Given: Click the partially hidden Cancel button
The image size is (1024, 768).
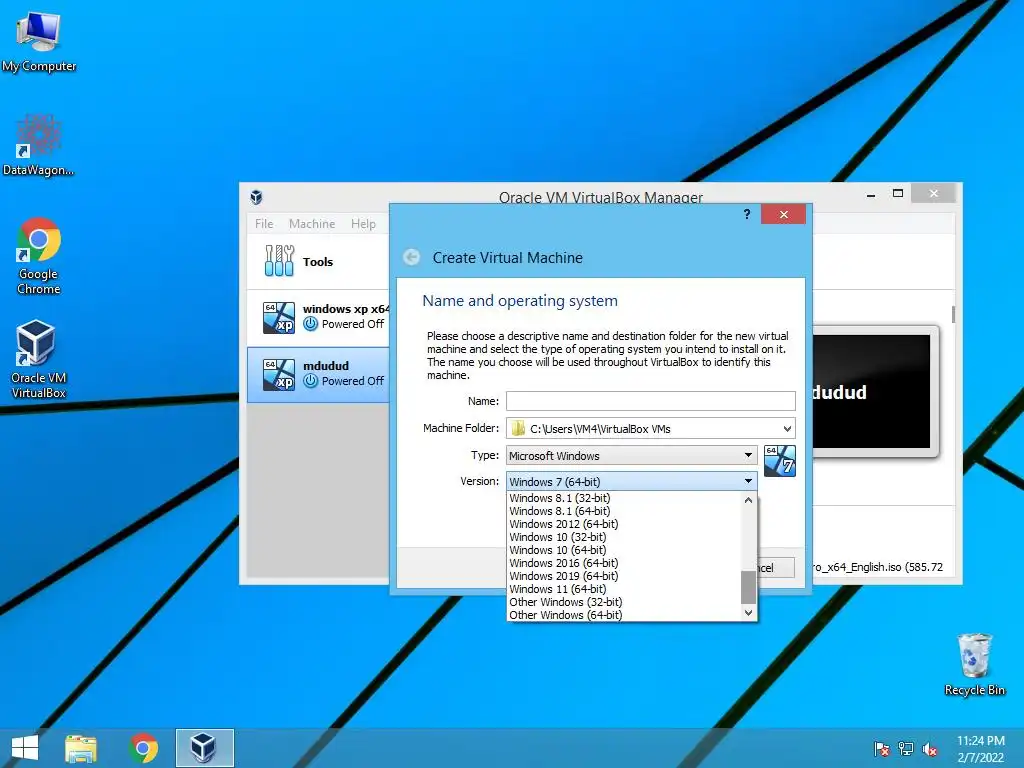Looking at the screenshot, I should (x=776, y=568).
